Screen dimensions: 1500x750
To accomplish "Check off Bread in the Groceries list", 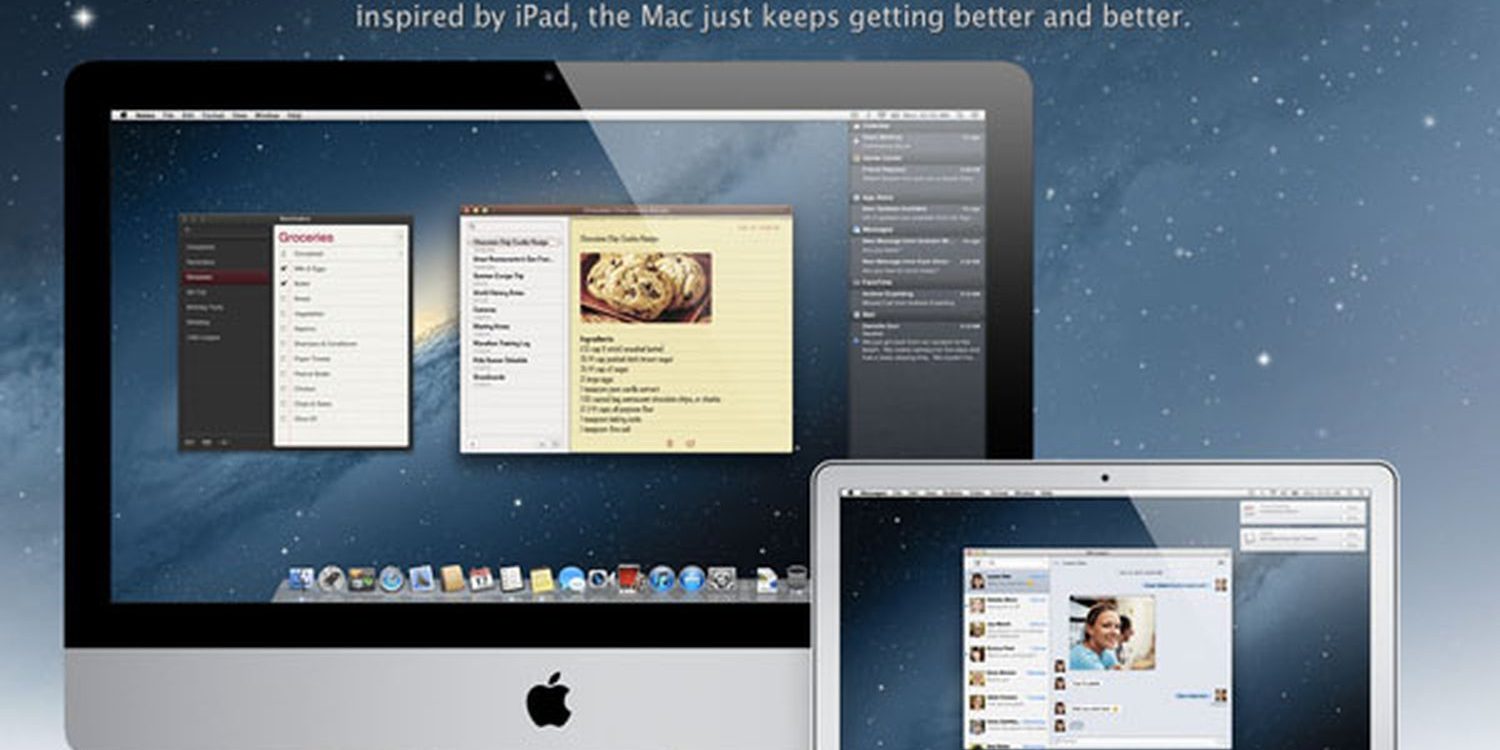I will (x=283, y=299).
